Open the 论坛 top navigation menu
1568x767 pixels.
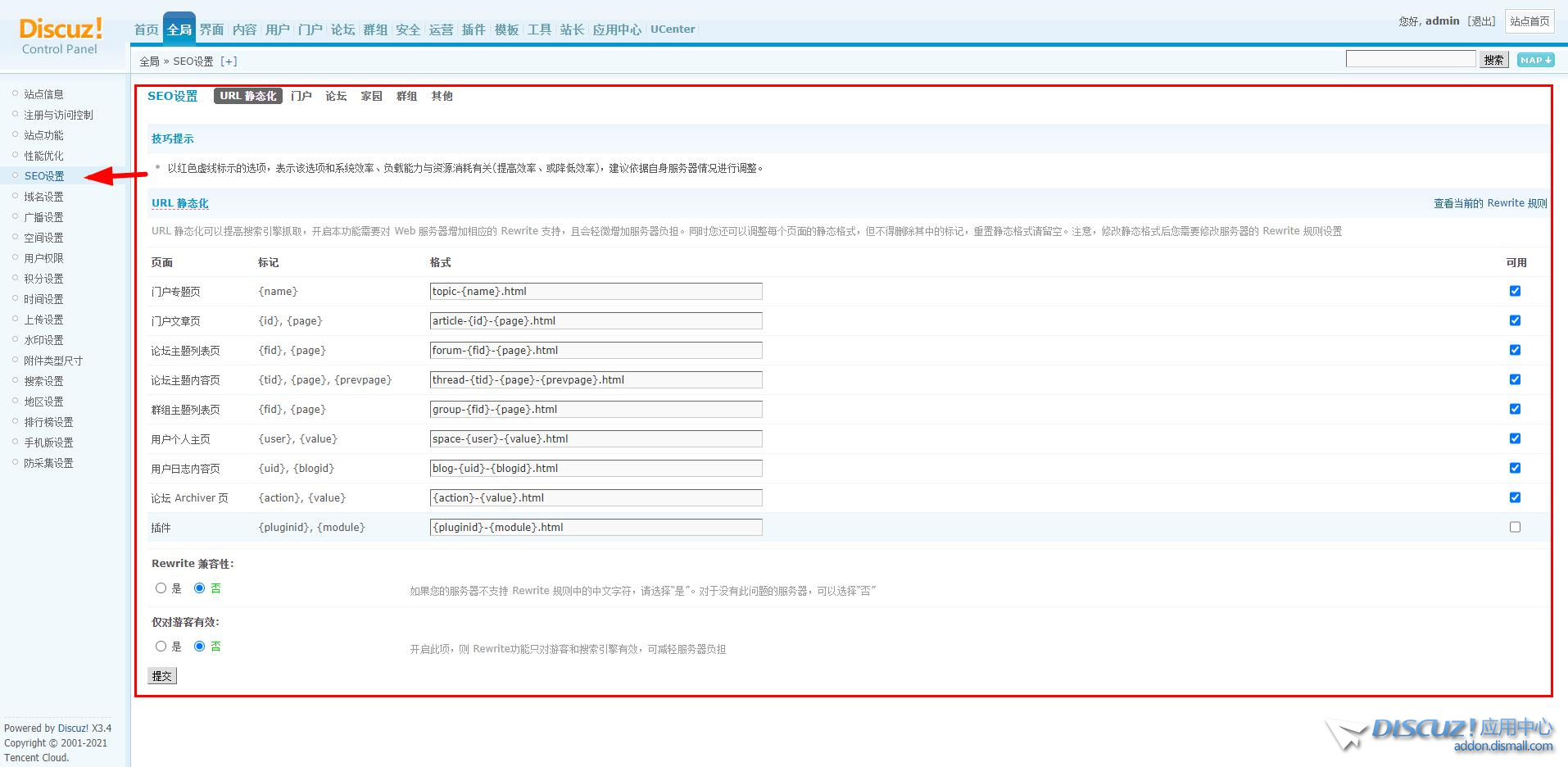(x=342, y=29)
